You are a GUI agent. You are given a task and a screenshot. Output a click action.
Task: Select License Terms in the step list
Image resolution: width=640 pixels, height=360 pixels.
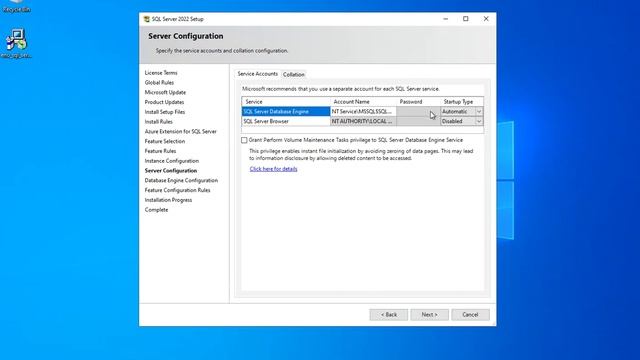161,73
